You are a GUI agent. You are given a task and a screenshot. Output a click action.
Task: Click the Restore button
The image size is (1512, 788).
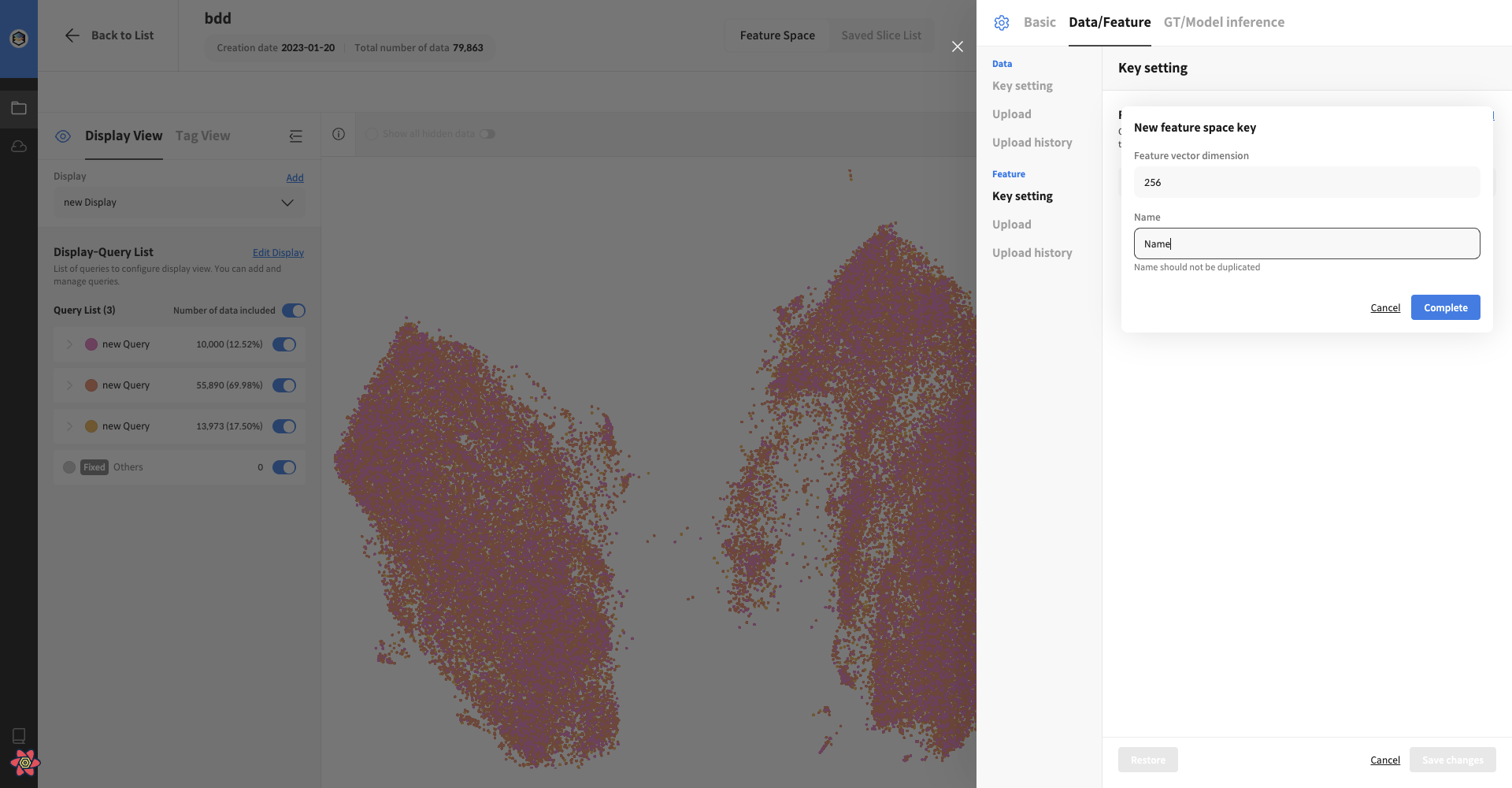click(x=1147, y=760)
